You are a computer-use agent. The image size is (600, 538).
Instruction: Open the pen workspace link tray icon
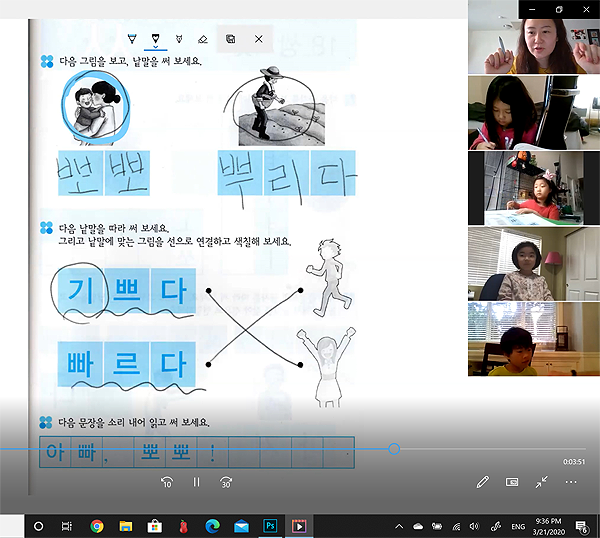click(x=496, y=527)
